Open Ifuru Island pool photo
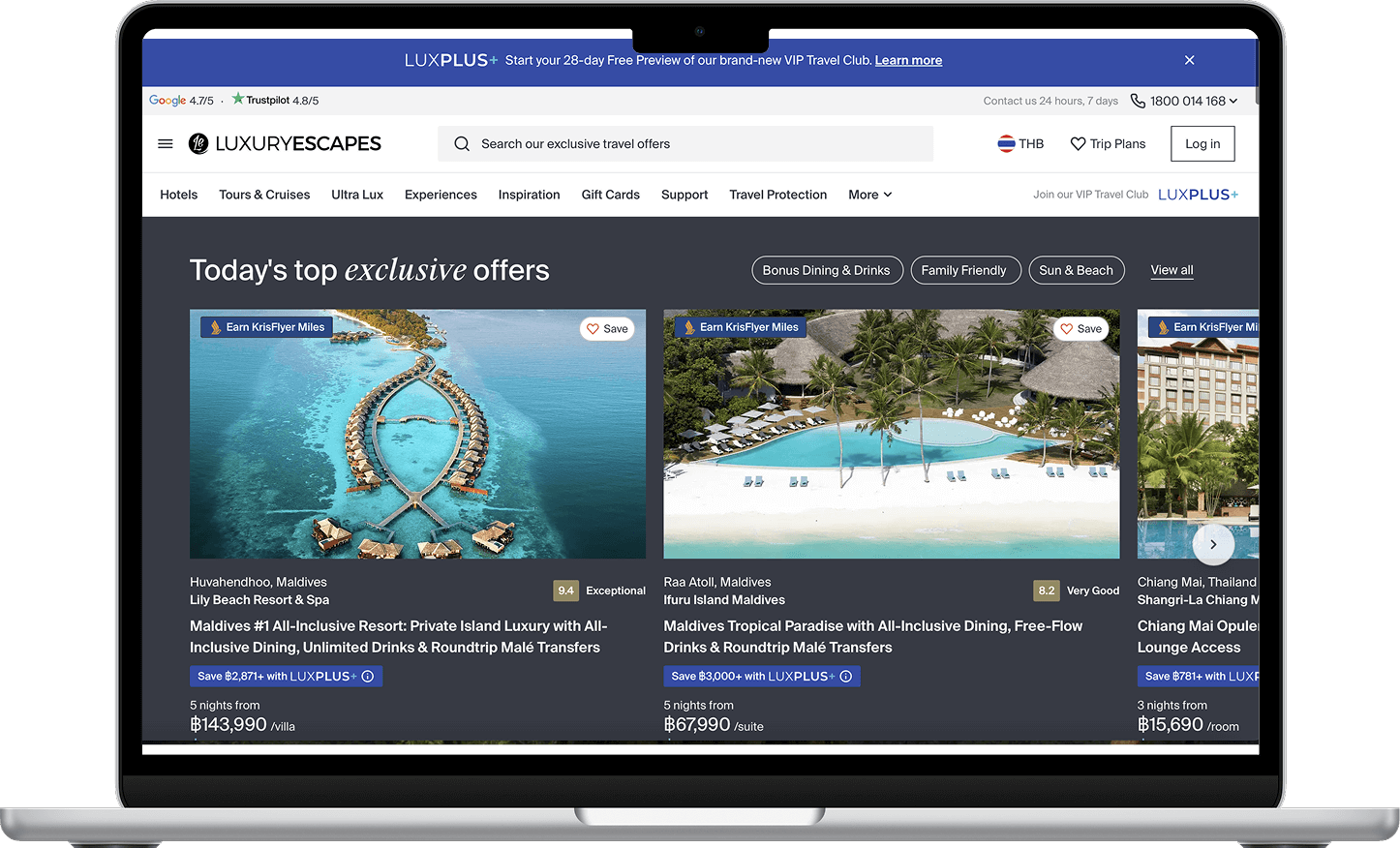The width and height of the screenshot is (1400, 848). pyautogui.click(x=892, y=434)
